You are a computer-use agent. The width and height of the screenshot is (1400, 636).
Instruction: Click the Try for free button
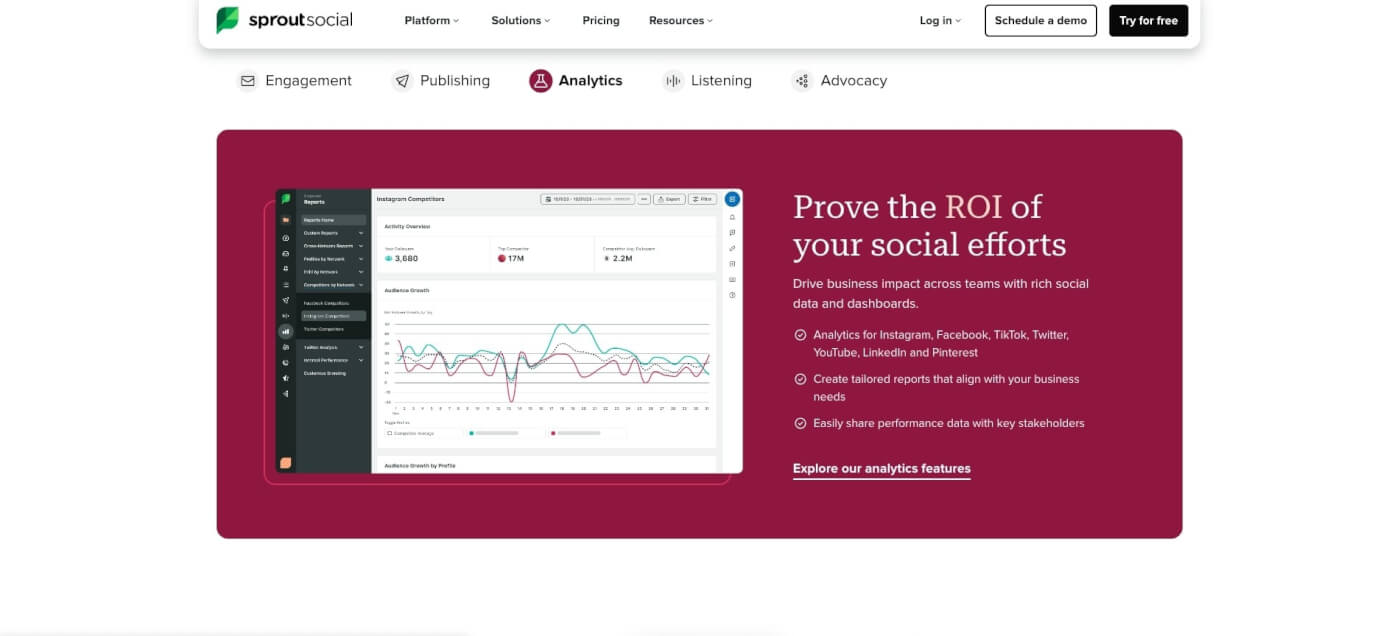[1148, 19]
